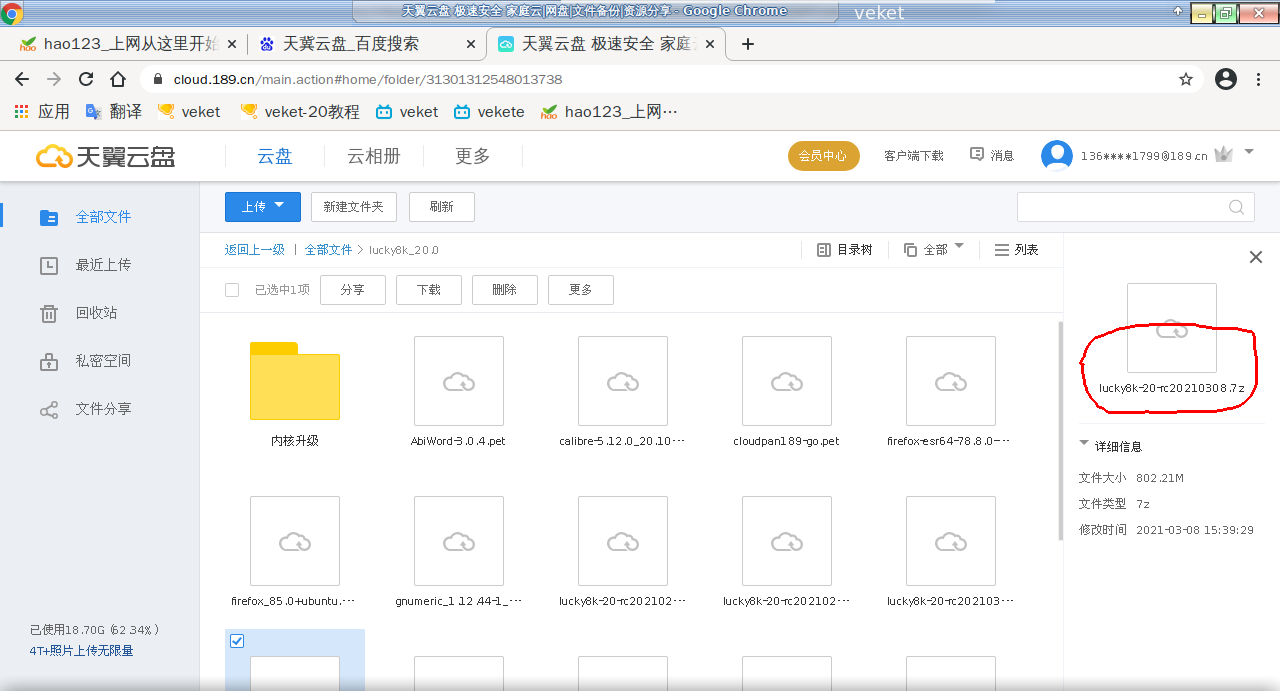The image size is (1280, 691).
Task: Click 删除 button
Action: [x=505, y=290]
